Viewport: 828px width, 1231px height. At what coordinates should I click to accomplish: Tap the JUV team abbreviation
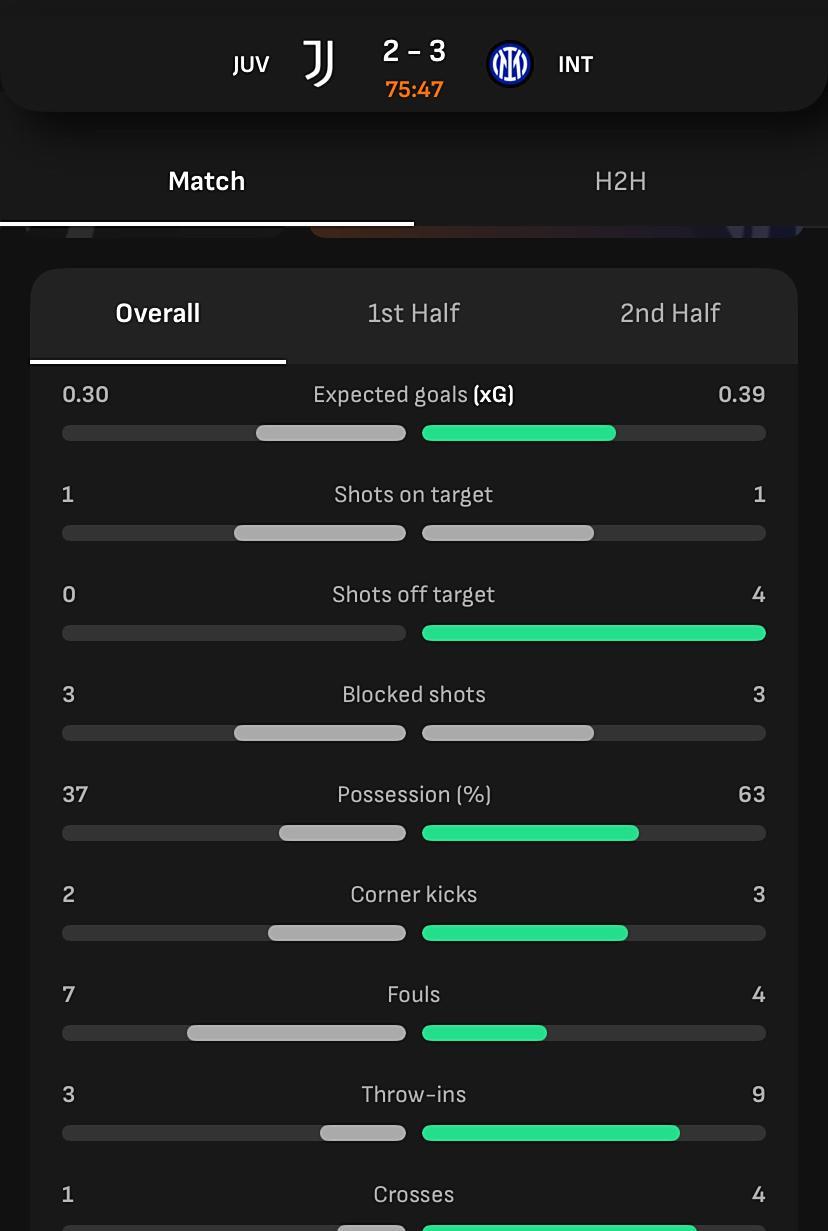pos(250,65)
